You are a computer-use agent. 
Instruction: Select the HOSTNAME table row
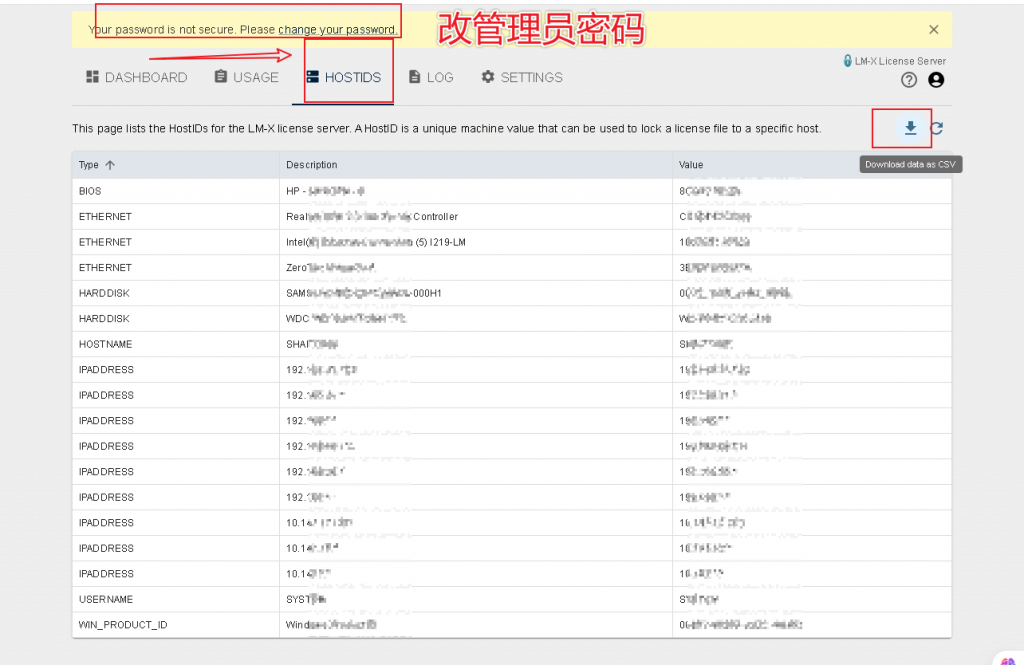pos(105,344)
